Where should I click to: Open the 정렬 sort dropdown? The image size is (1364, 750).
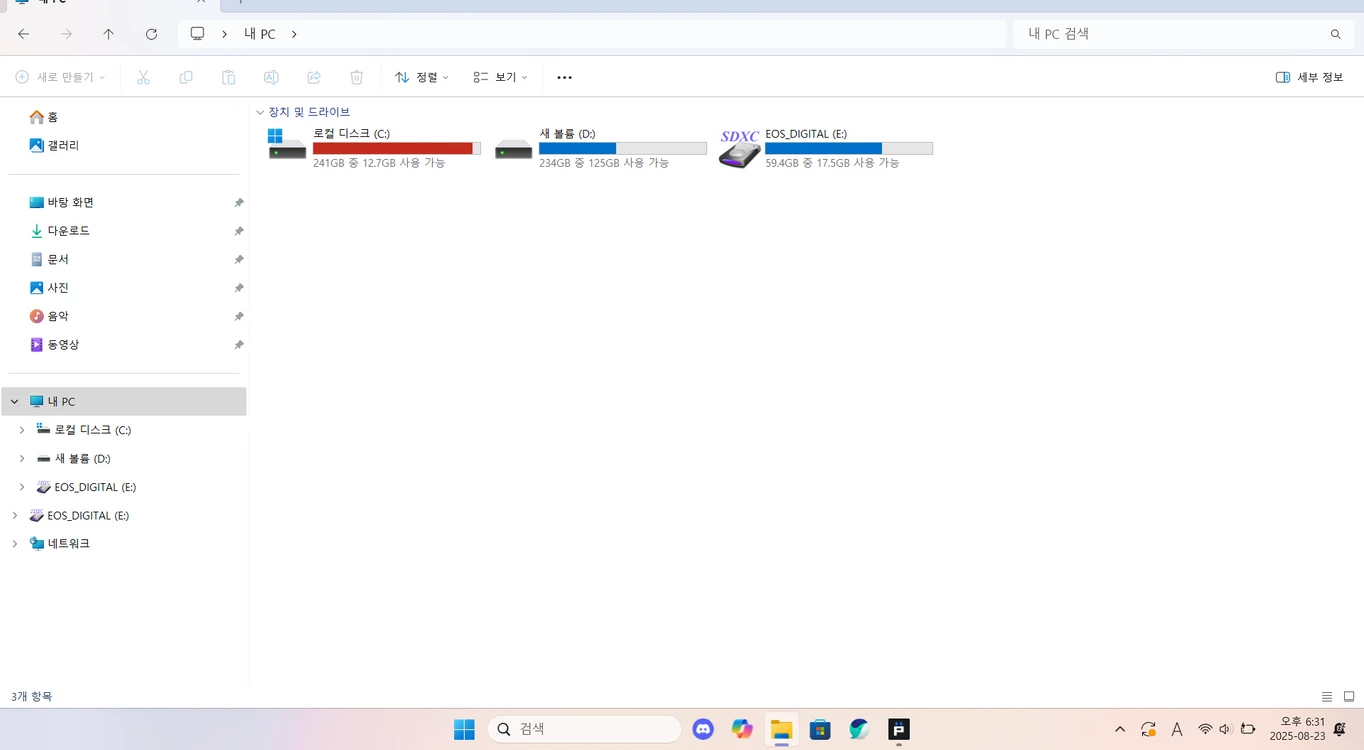tap(421, 77)
